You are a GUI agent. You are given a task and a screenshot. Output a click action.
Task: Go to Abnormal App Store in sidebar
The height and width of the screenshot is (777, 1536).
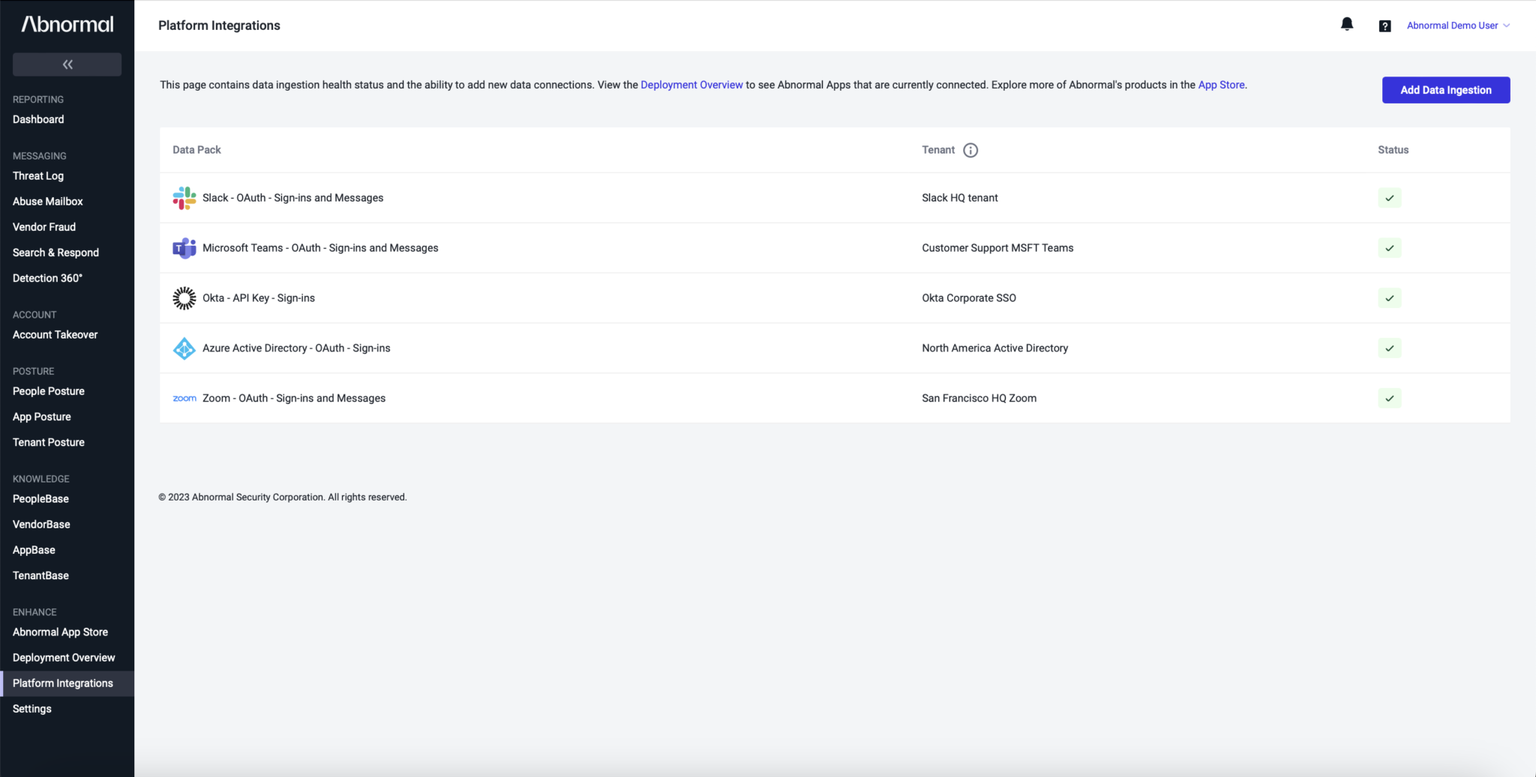click(60, 632)
